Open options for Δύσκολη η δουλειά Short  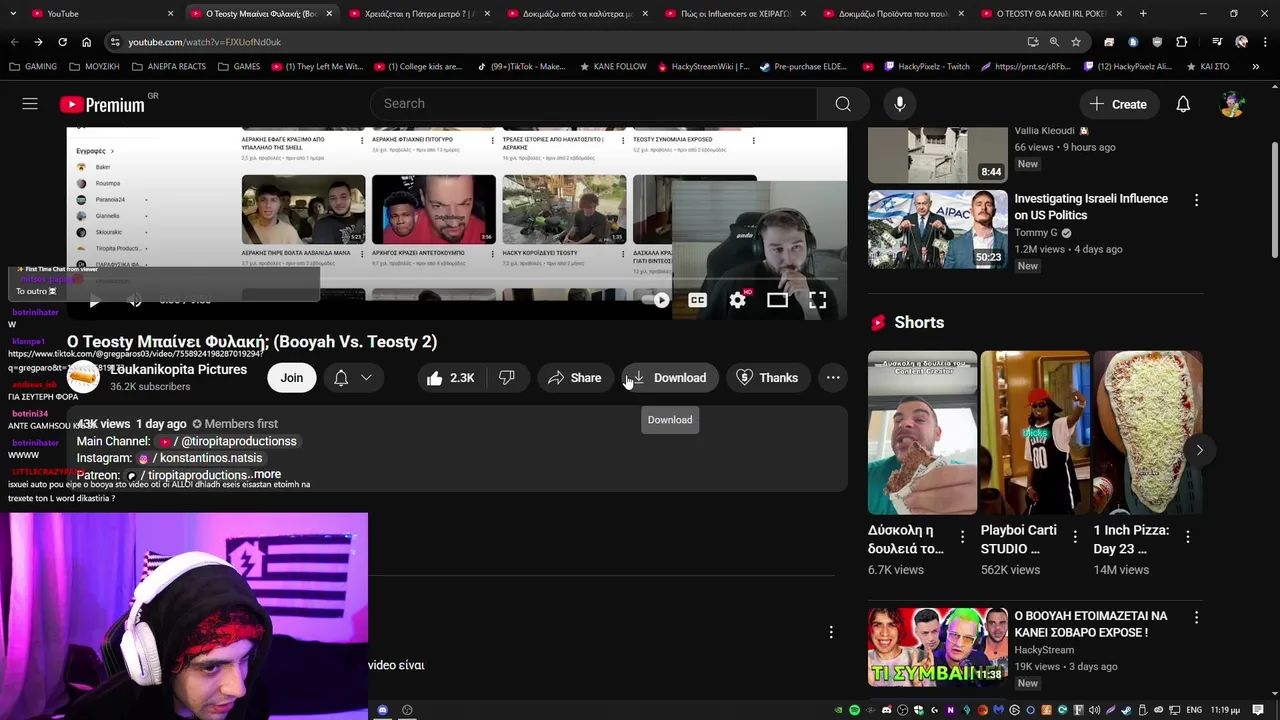click(962, 537)
